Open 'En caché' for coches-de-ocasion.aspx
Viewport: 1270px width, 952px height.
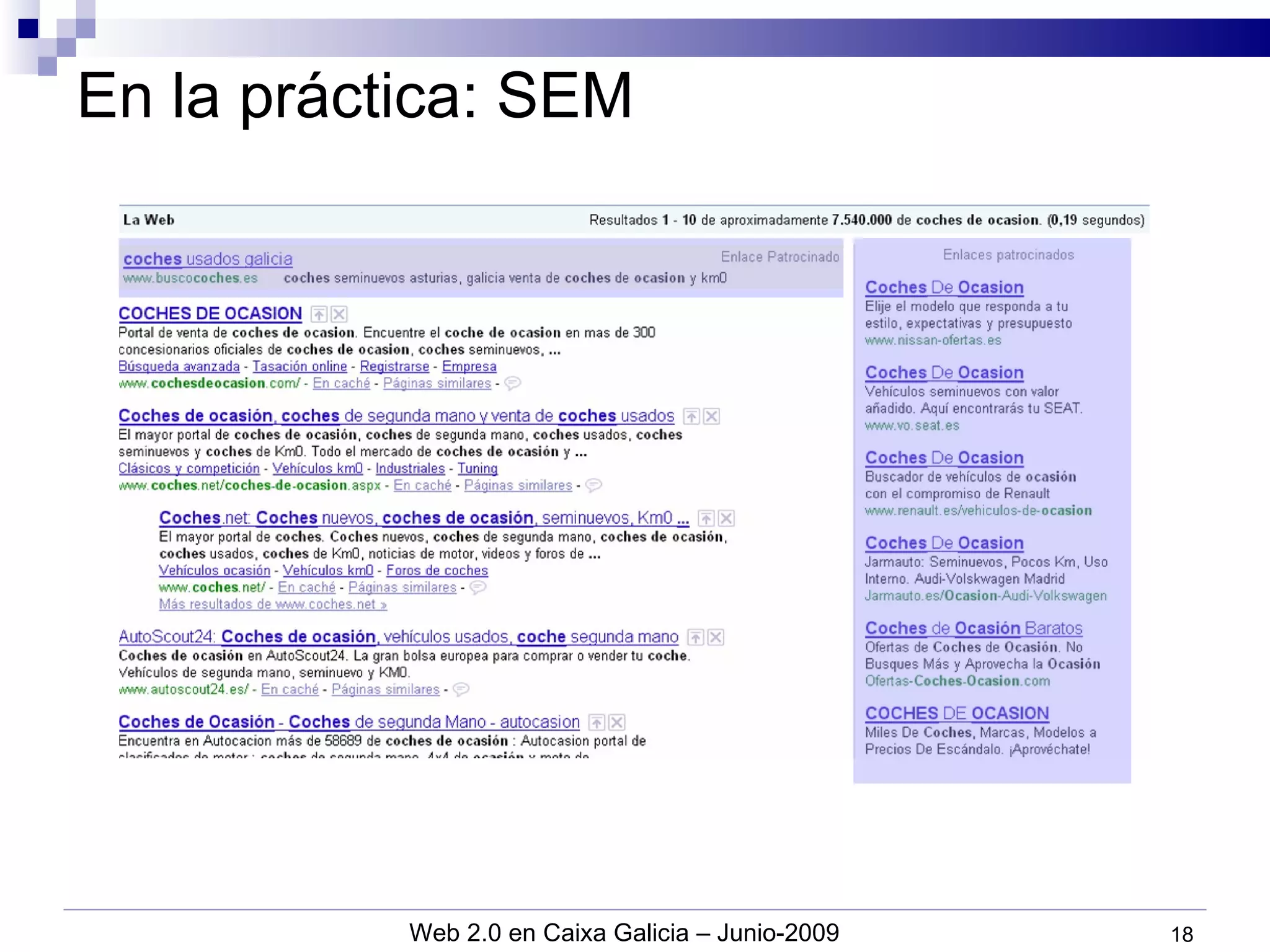point(422,485)
